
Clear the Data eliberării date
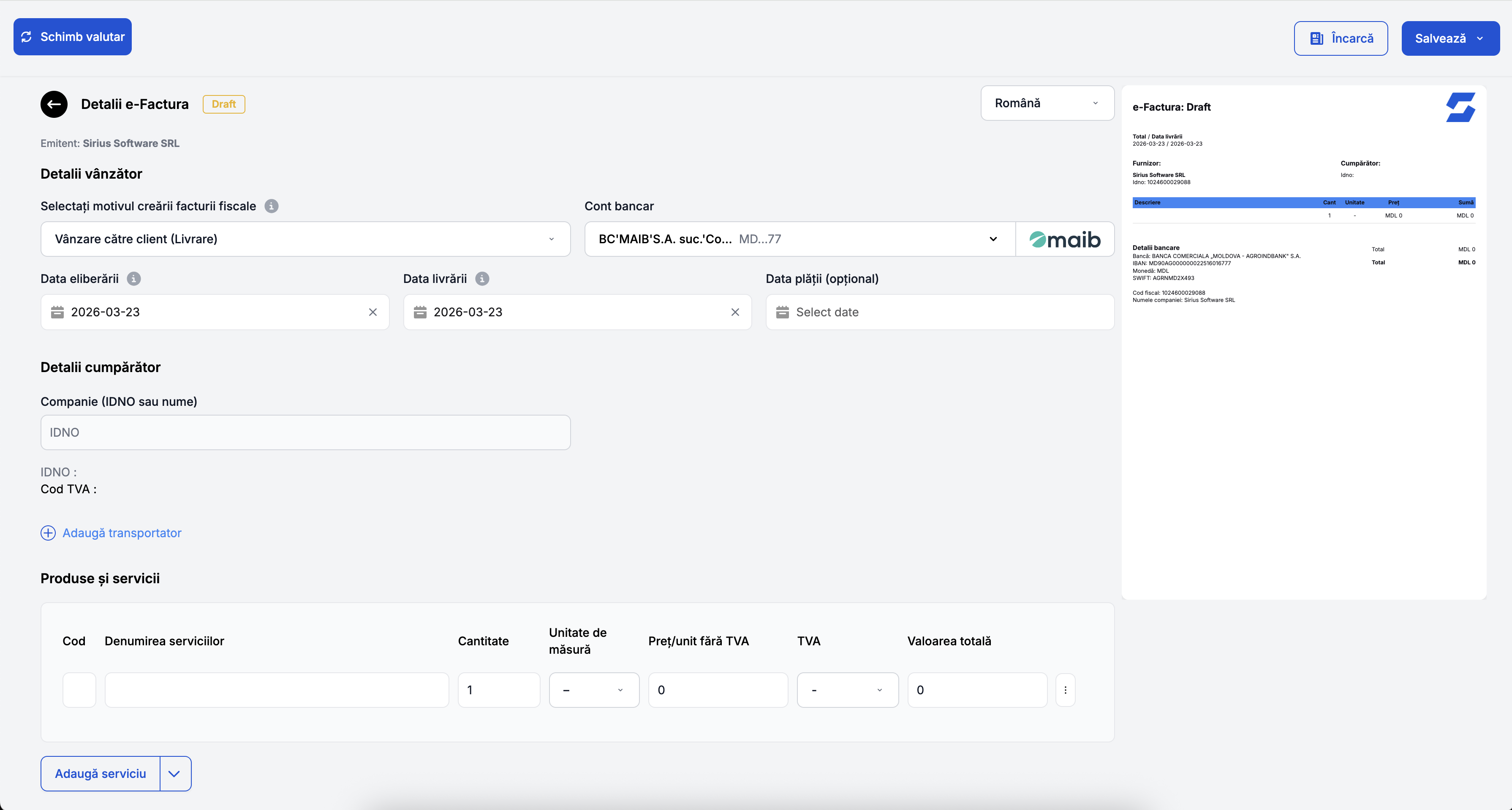[x=373, y=312]
